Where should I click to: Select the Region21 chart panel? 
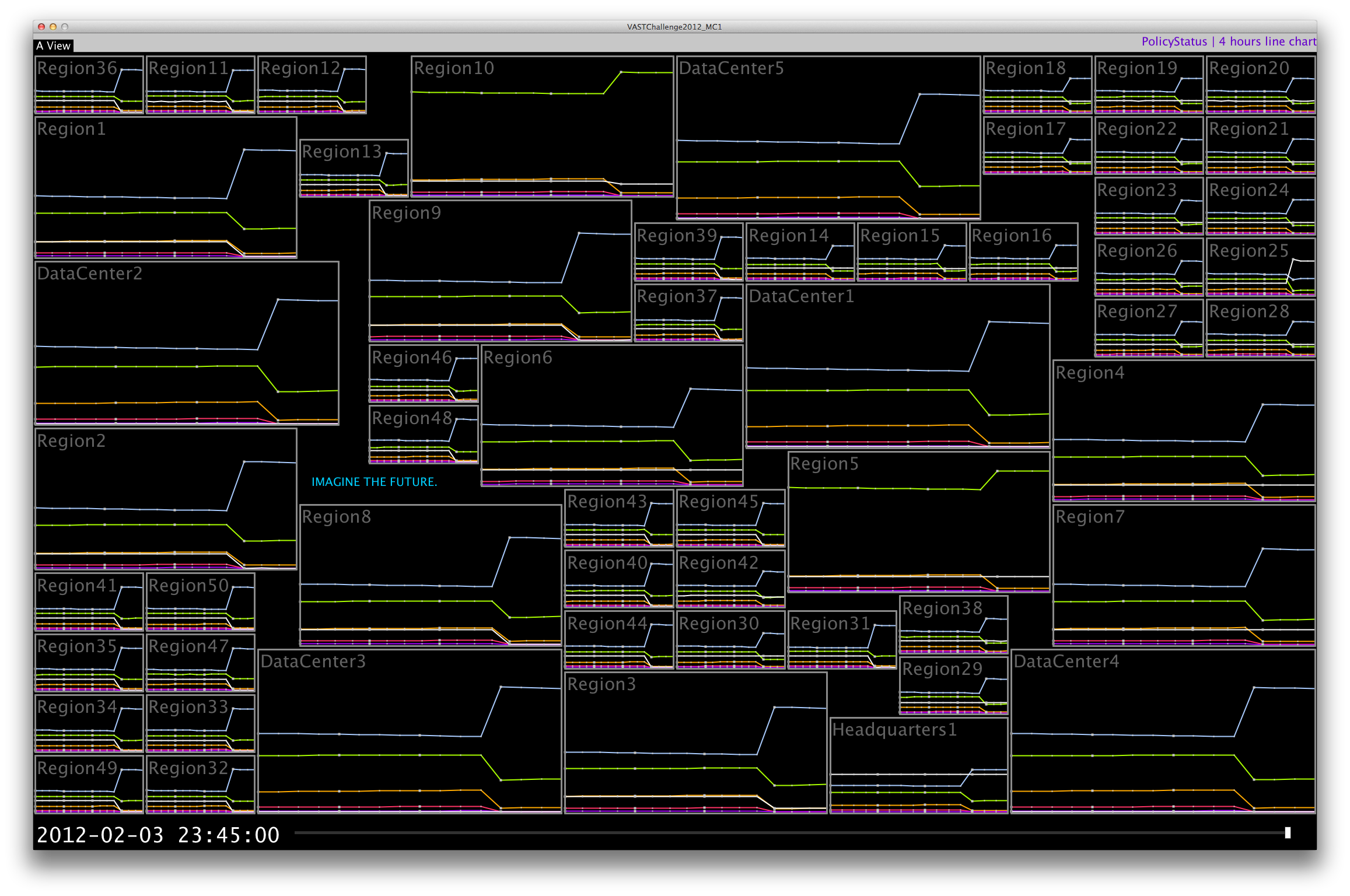pos(1261,146)
